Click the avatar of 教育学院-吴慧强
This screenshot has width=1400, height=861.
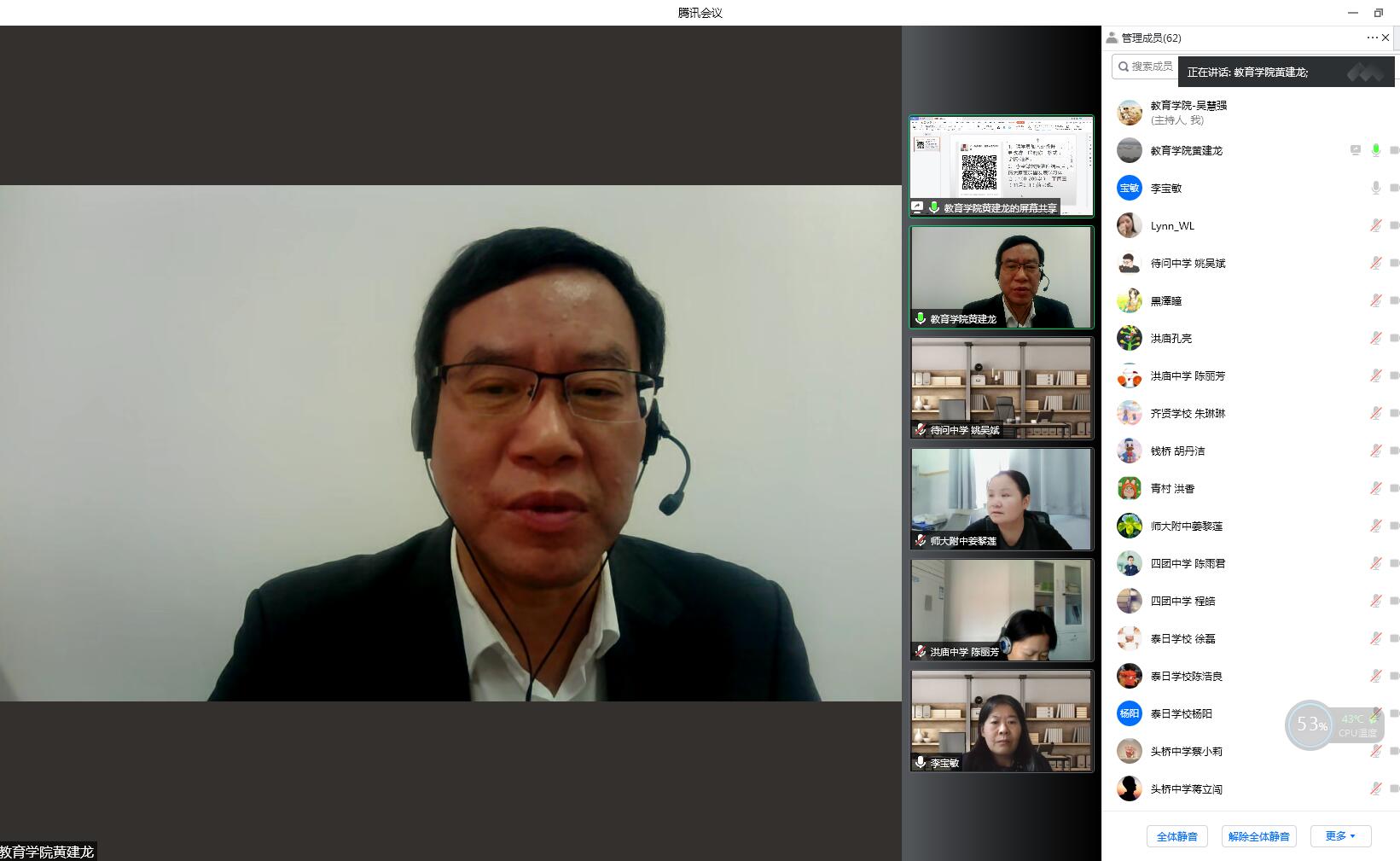coord(1130,113)
